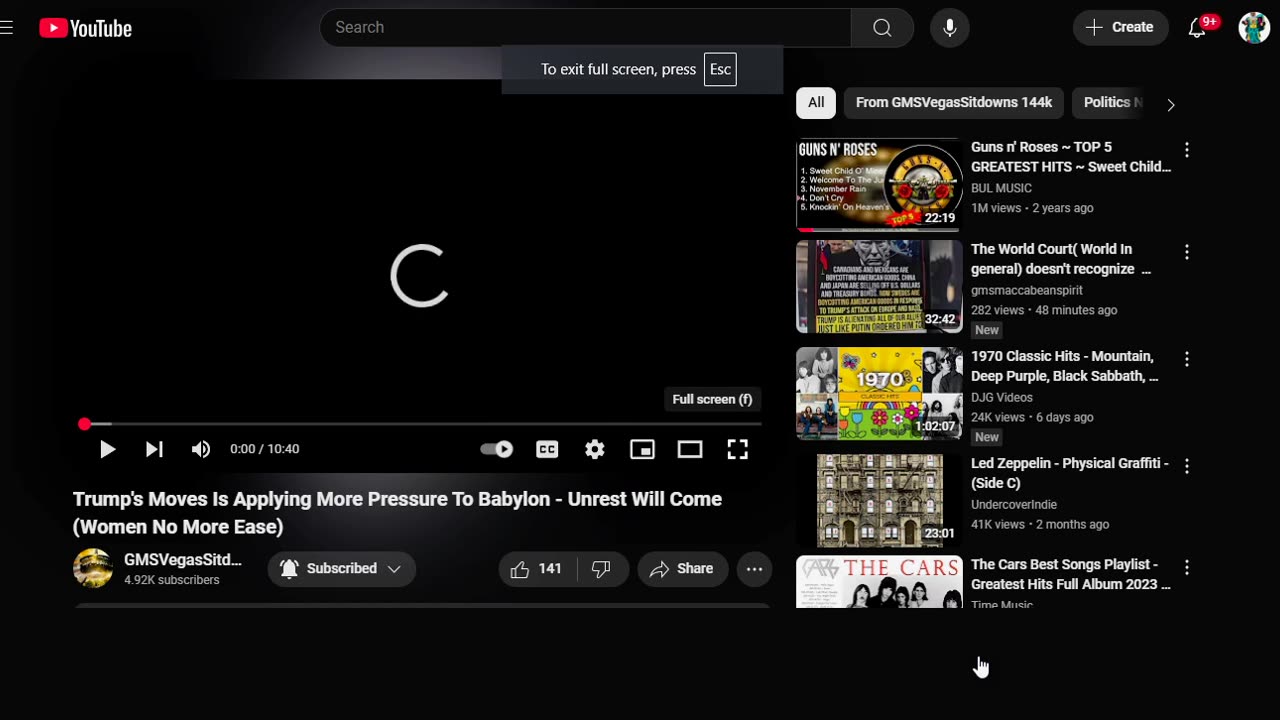Open 1970 Classic Hits video title

(1065, 366)
